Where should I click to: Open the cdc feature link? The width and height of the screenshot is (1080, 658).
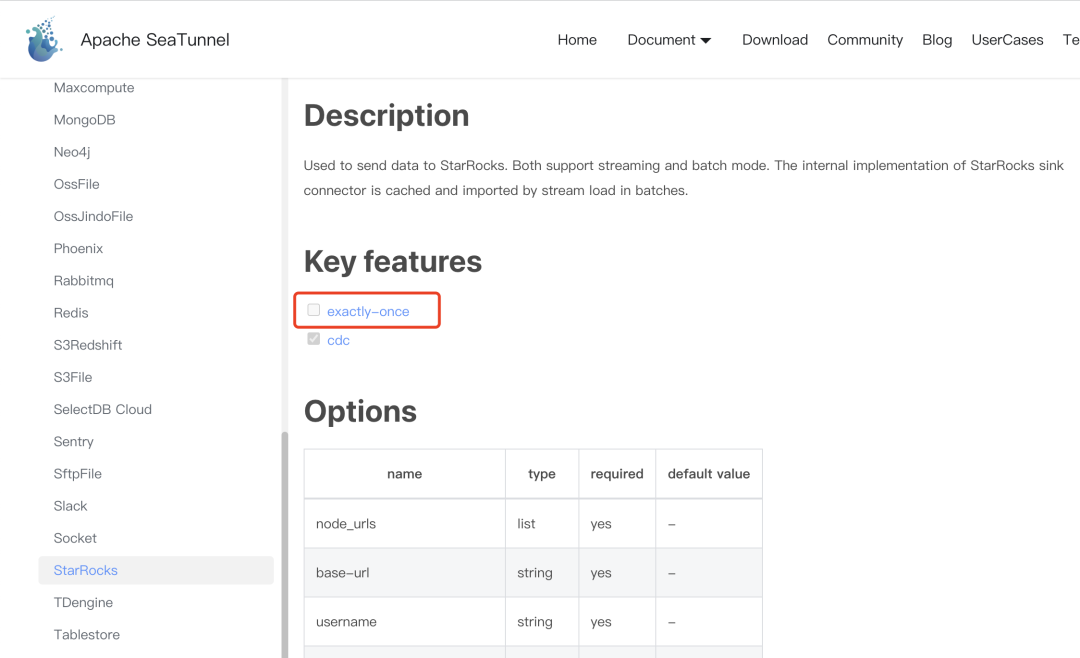tap(338, 340)
